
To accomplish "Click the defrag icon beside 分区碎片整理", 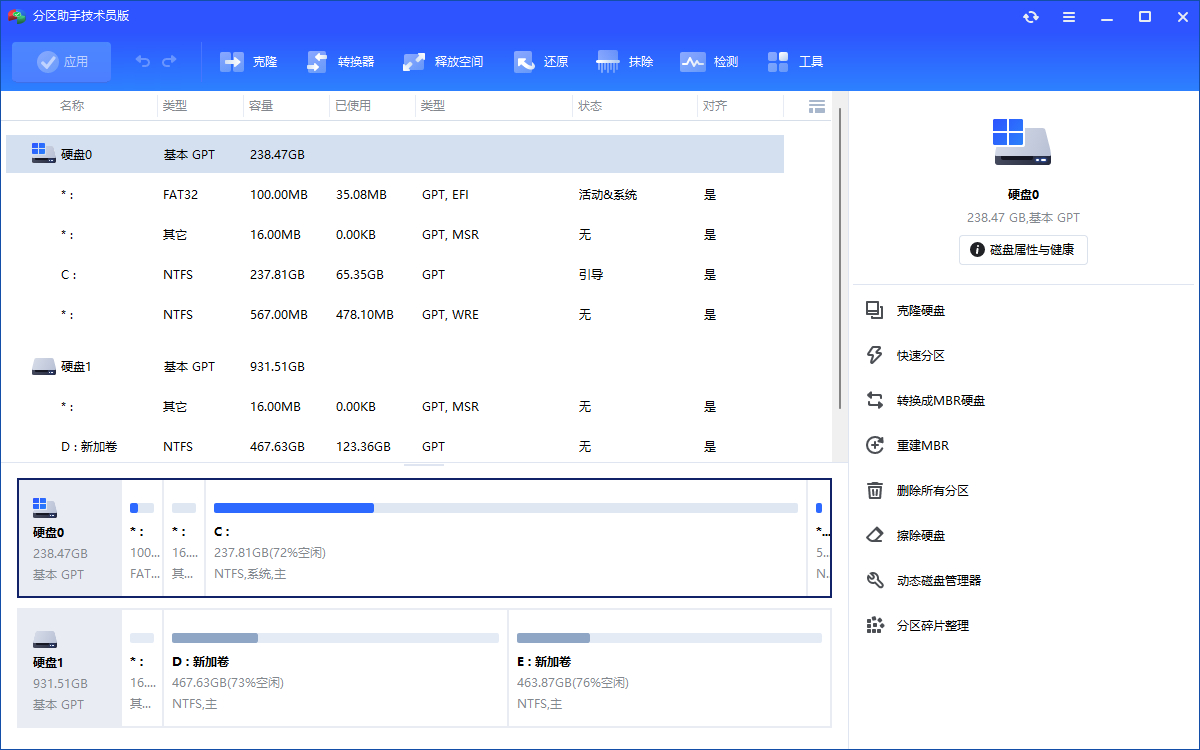I will pyautogui.click(x=875, y=626).
